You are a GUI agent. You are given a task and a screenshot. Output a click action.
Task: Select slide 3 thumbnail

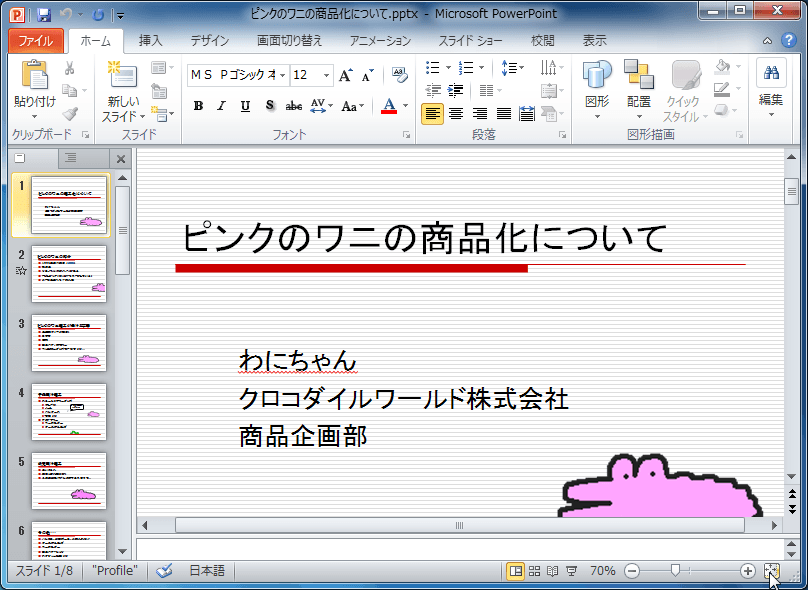pos(69,343)
